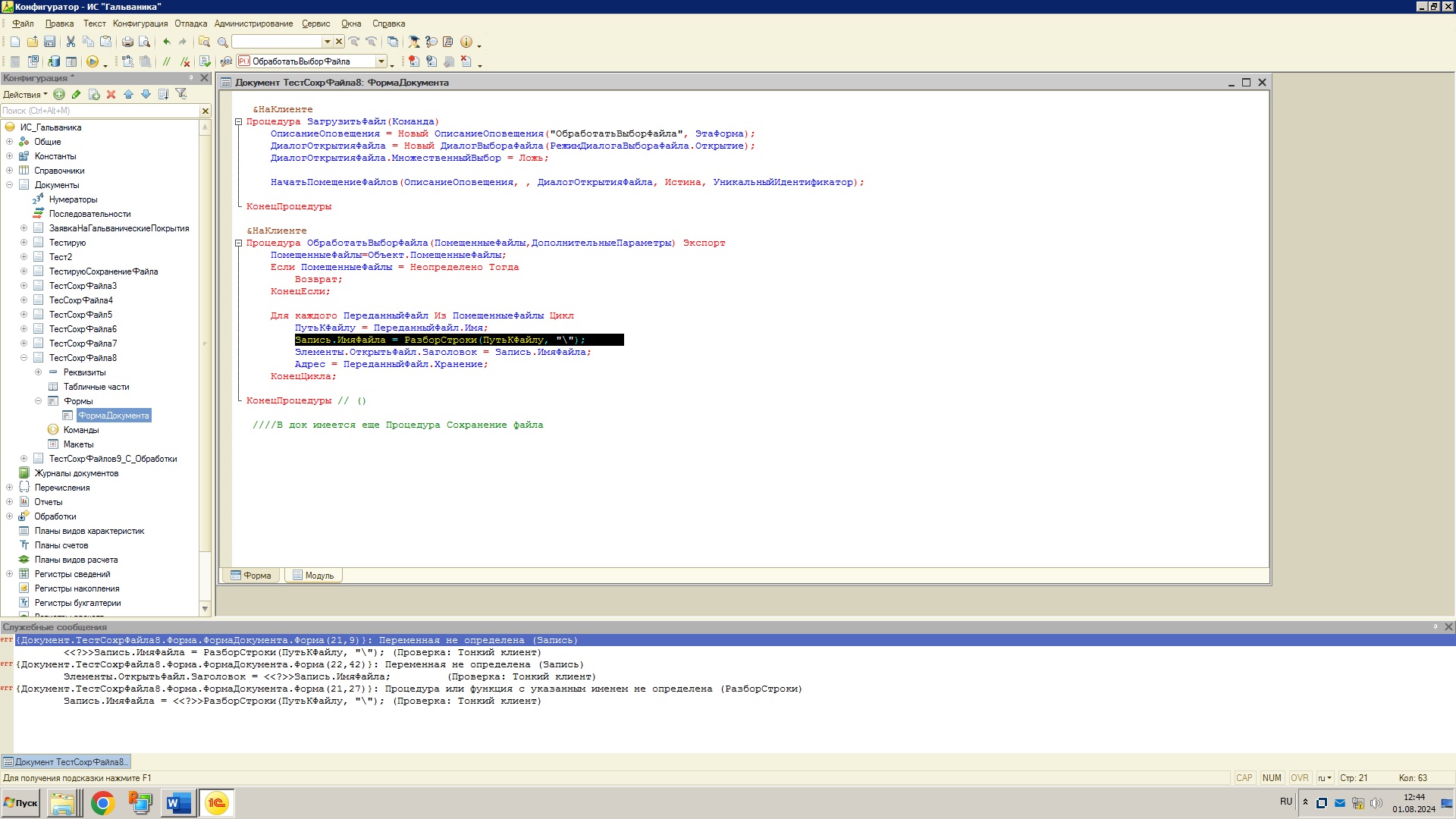
Task: Toggle breakpoint with the red dot icon
Action: [413, 61]
